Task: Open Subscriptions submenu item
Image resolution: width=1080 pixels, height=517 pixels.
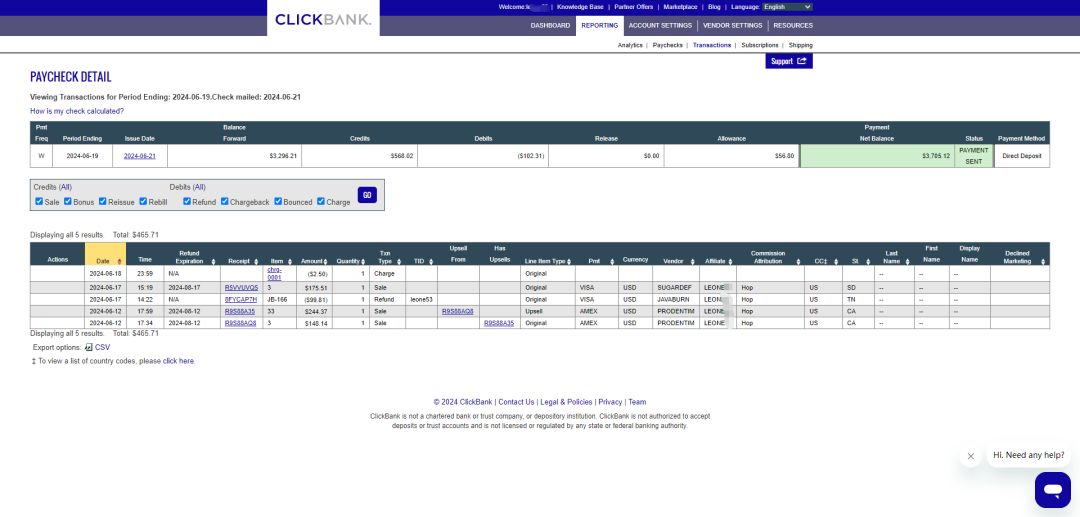Action: pos(760,45)
